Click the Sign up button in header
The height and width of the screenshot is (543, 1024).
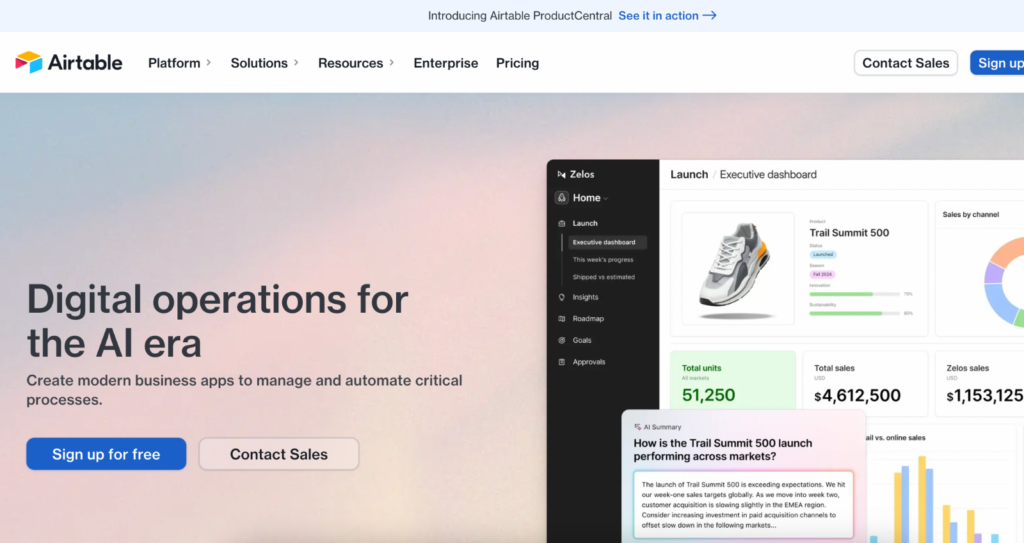pos(997,63)
